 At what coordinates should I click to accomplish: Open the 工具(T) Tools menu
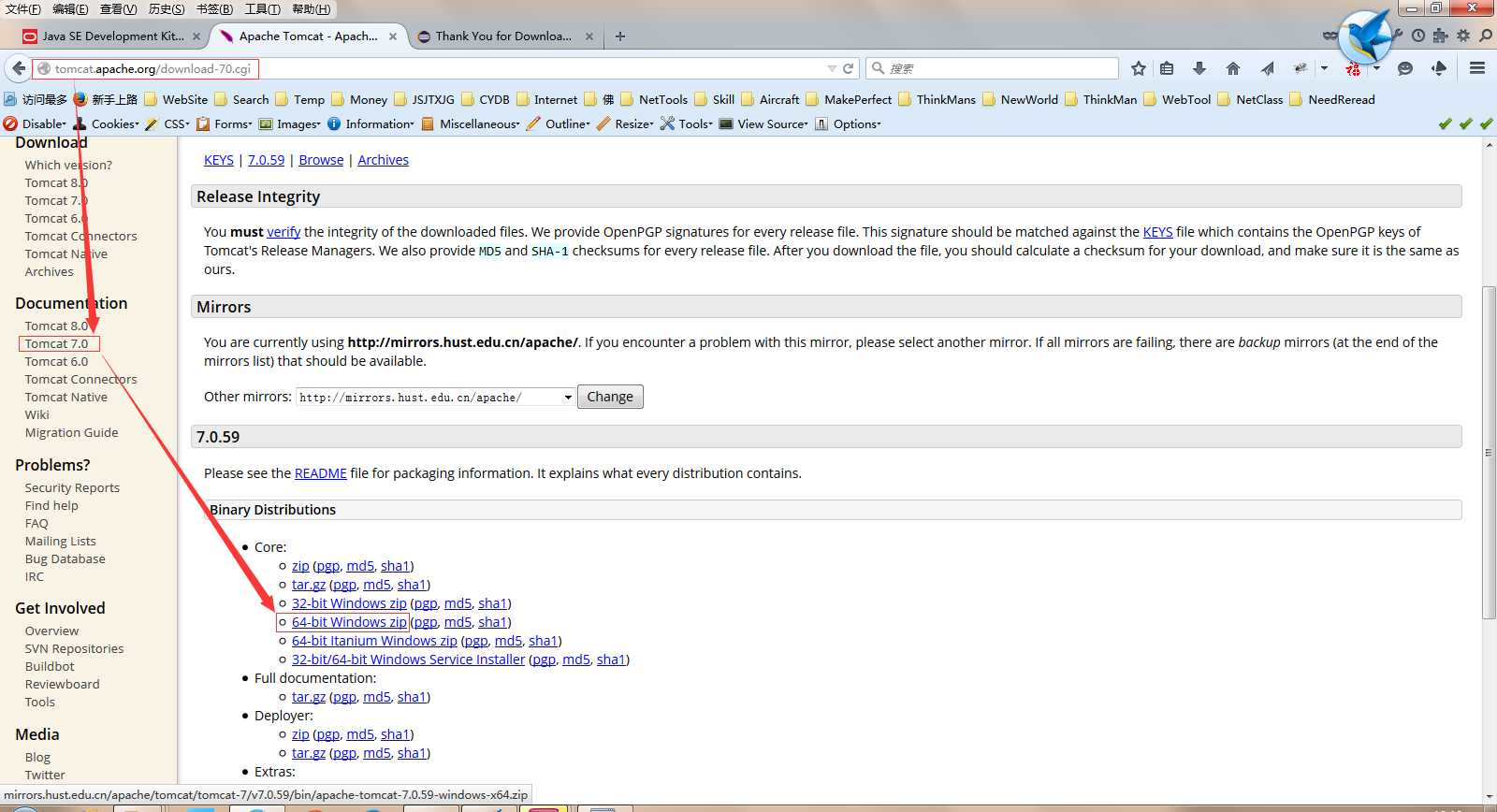click(x=262, y=9)
